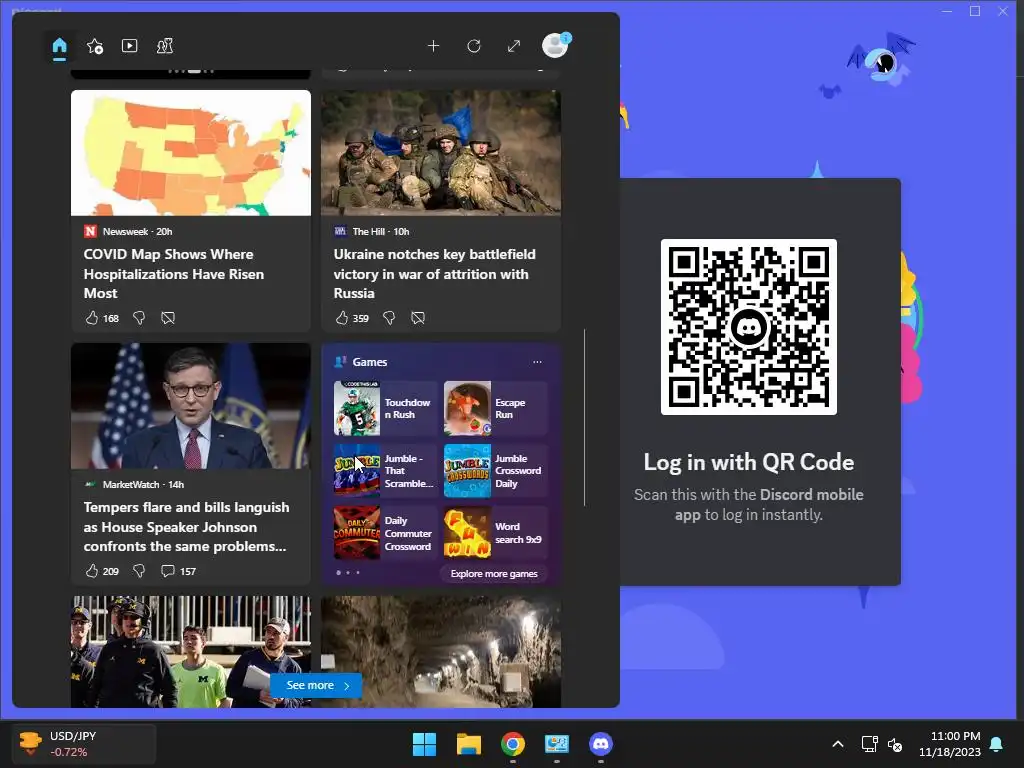Open the 157 comments on Johnson article
Viewport: 1024px width, 768px height.
click(178, 571)
